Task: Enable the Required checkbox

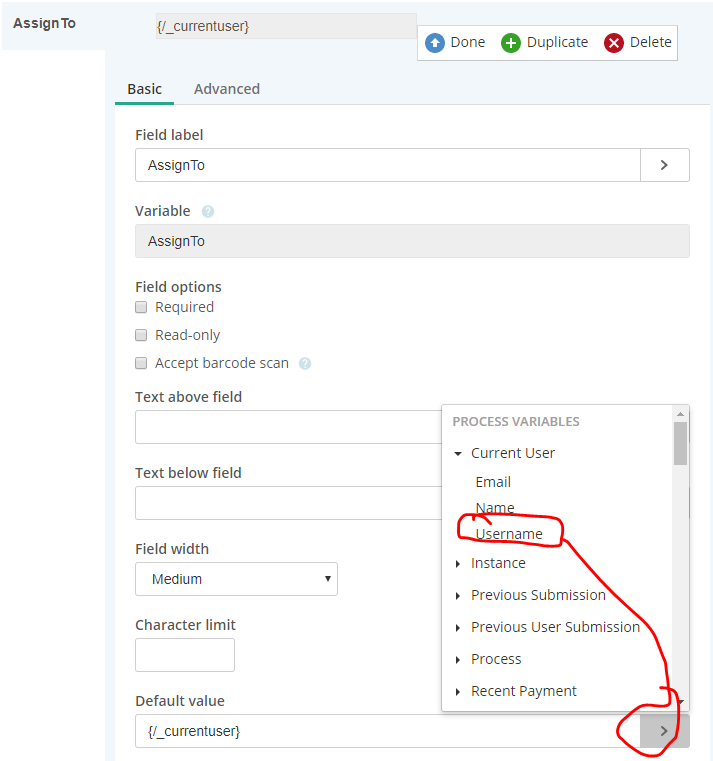Action: [x=141, y=307]
